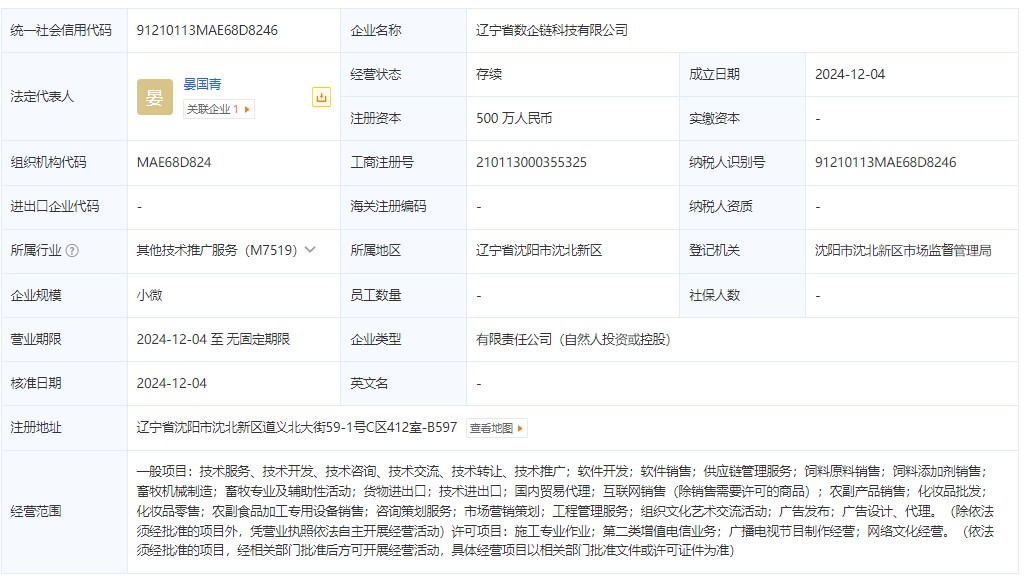The height and width of the screenshot is (579, 1024).
Task: Click the 员工数量 label
Action: pyautogui.click(x=376, y=295)
